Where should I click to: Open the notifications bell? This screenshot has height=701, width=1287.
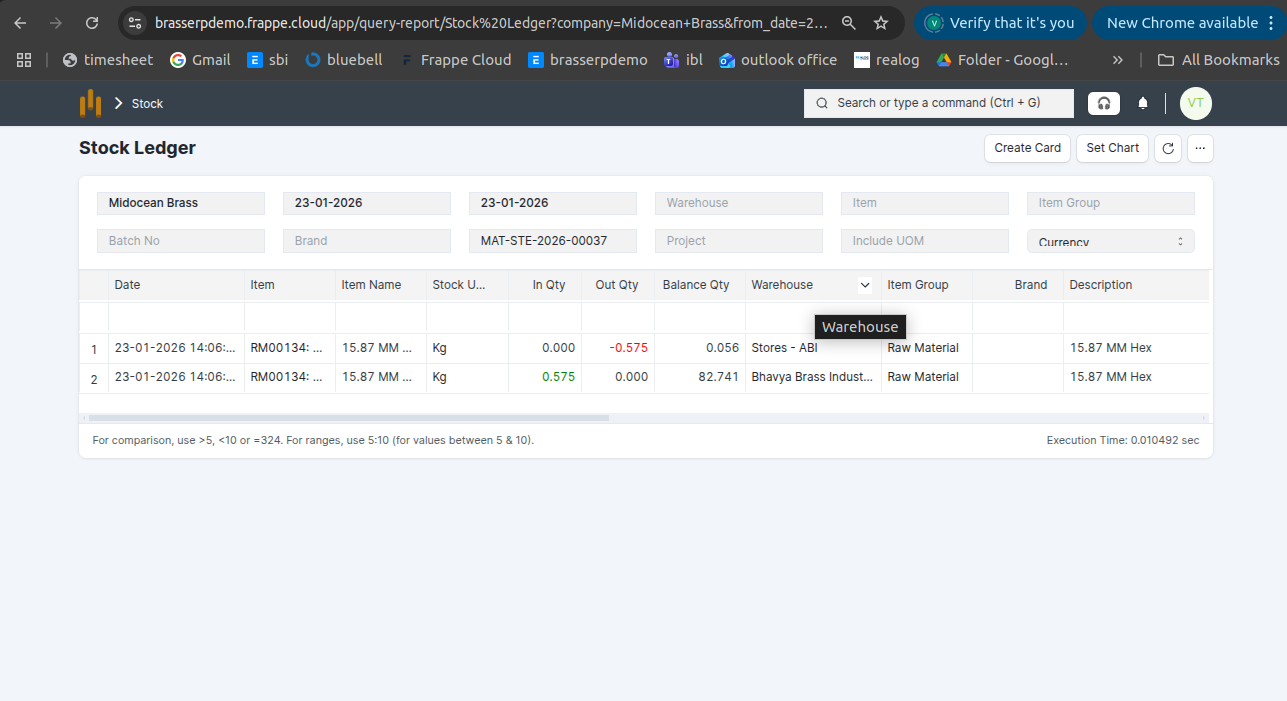[x=1143, y=103]
